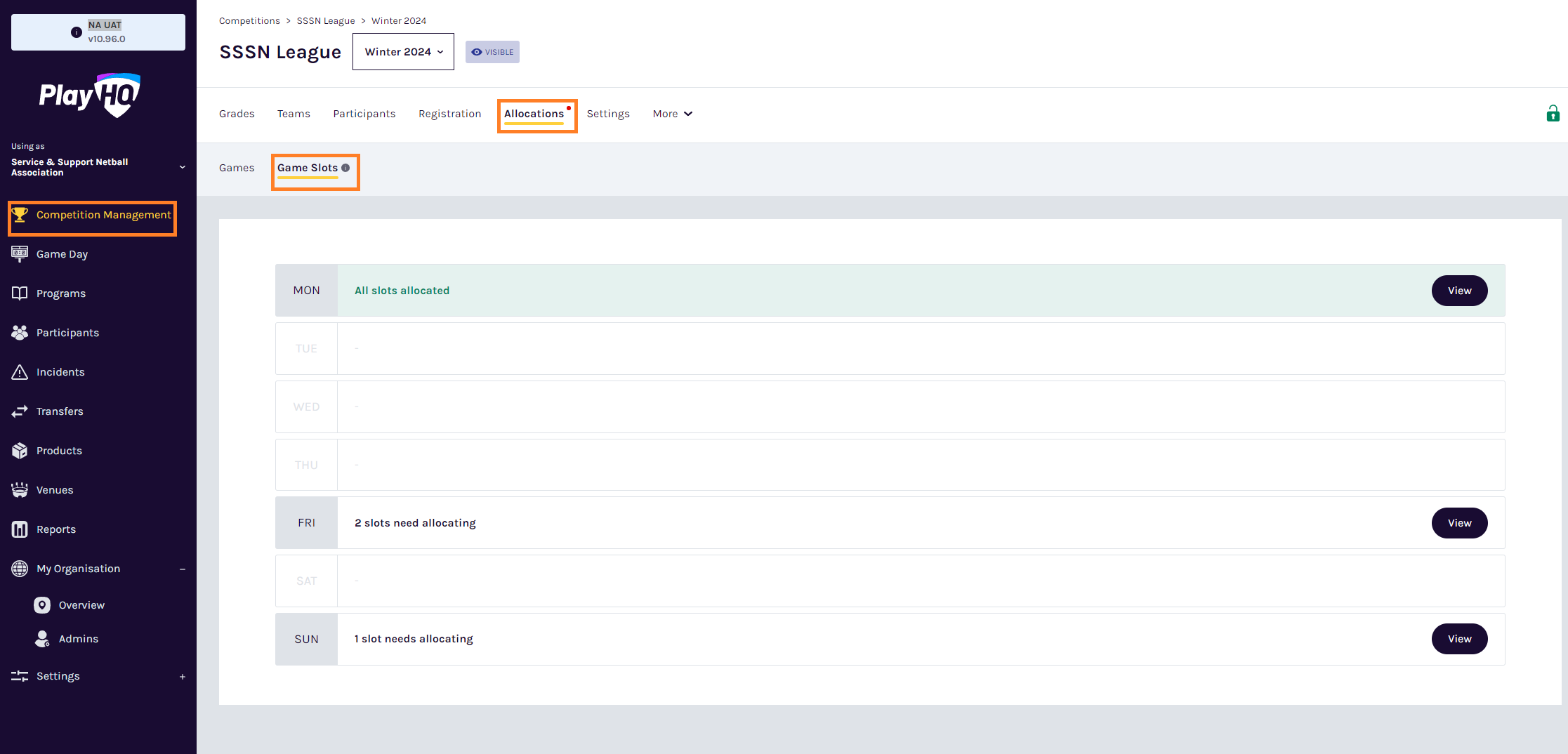1568x754 pixels.
Task: Switch to the Teams tab
Action: click(x=294, y=114)
